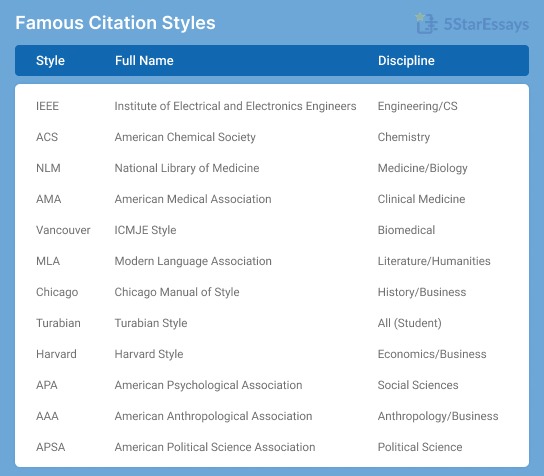Select the 'Turabian' style cell
Screen dimensions: 544x476
coord(58,323)
